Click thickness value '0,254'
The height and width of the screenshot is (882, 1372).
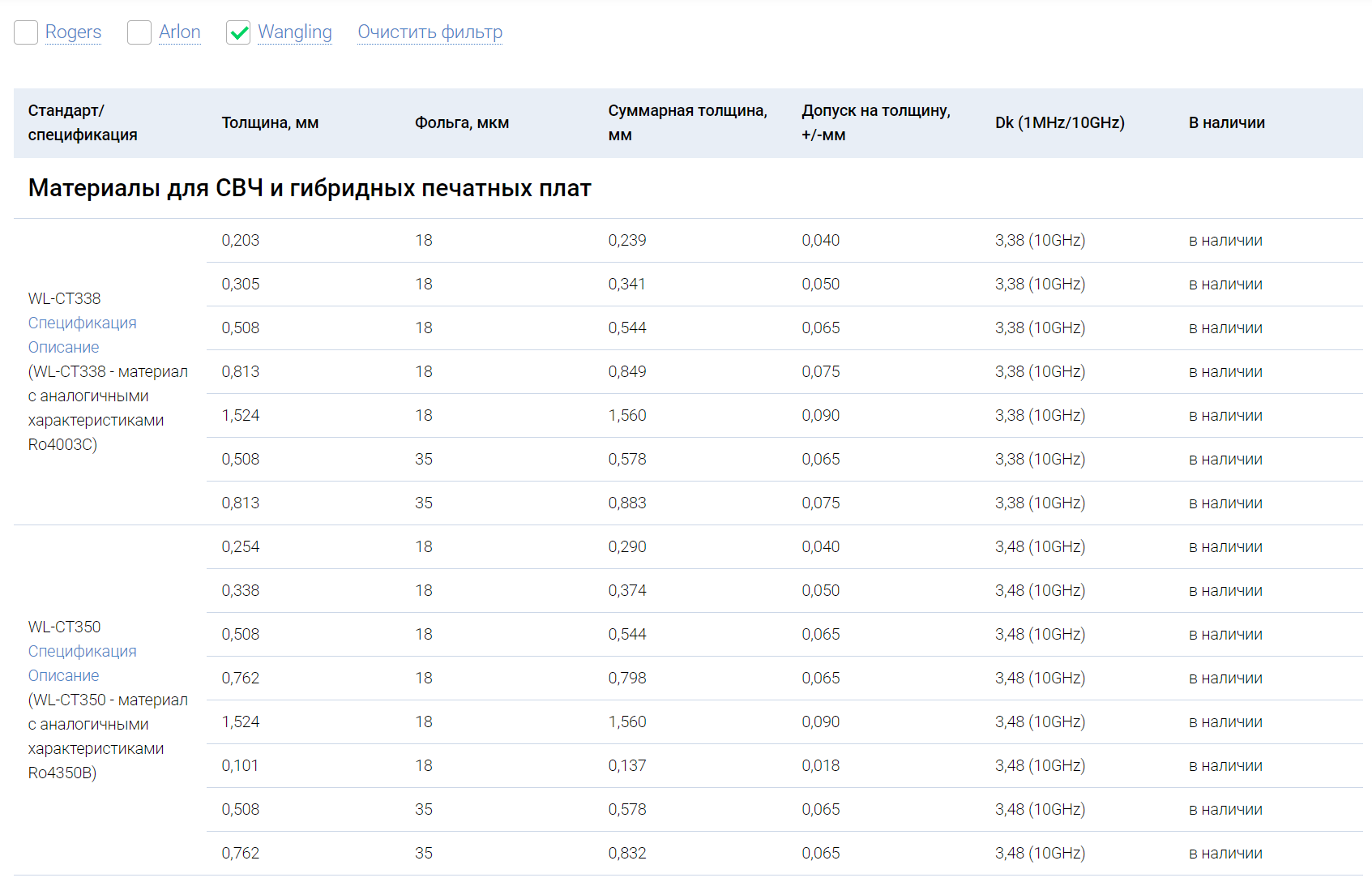[241, 546]
